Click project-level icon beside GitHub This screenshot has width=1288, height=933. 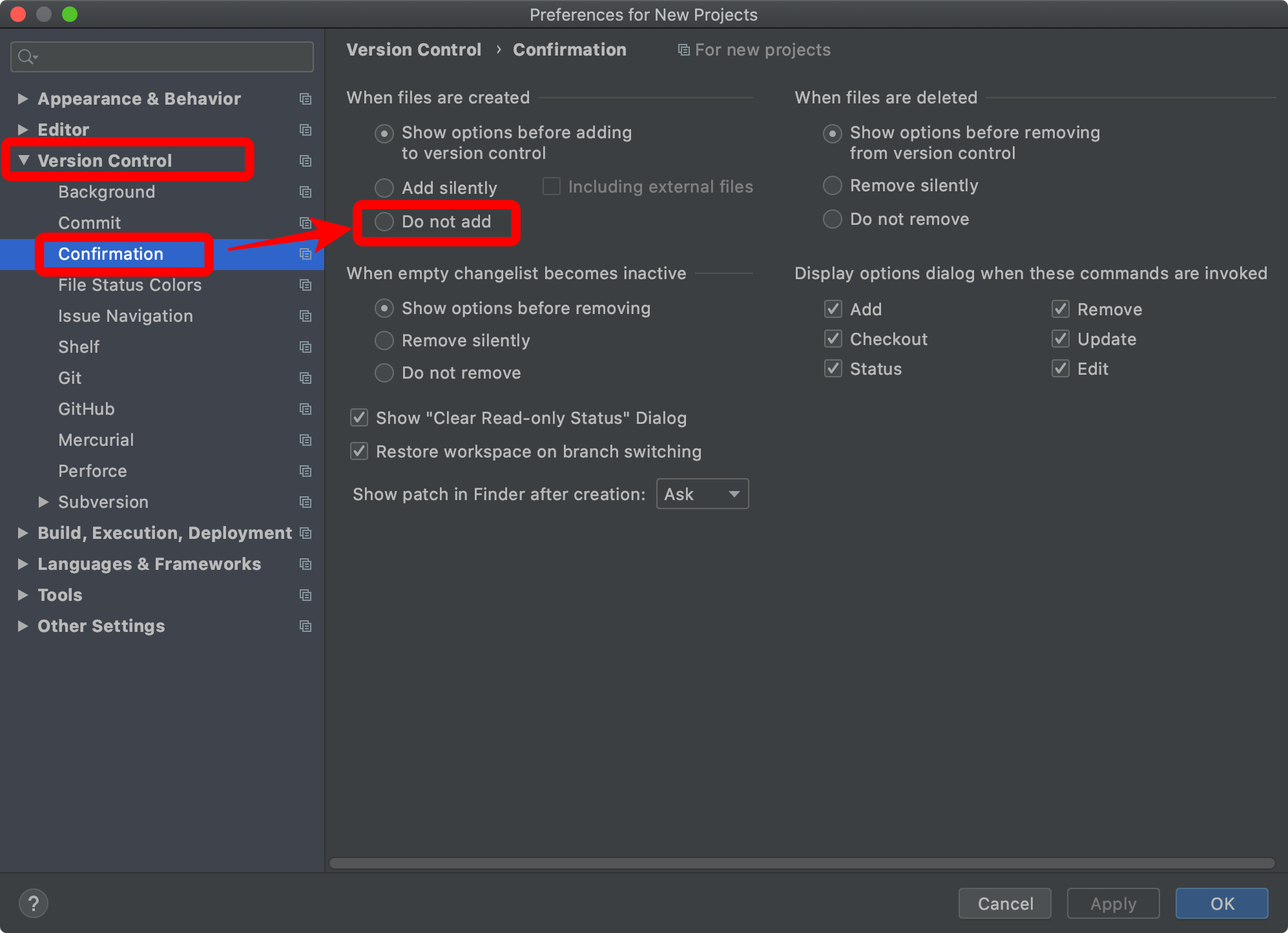pos(306,409)
